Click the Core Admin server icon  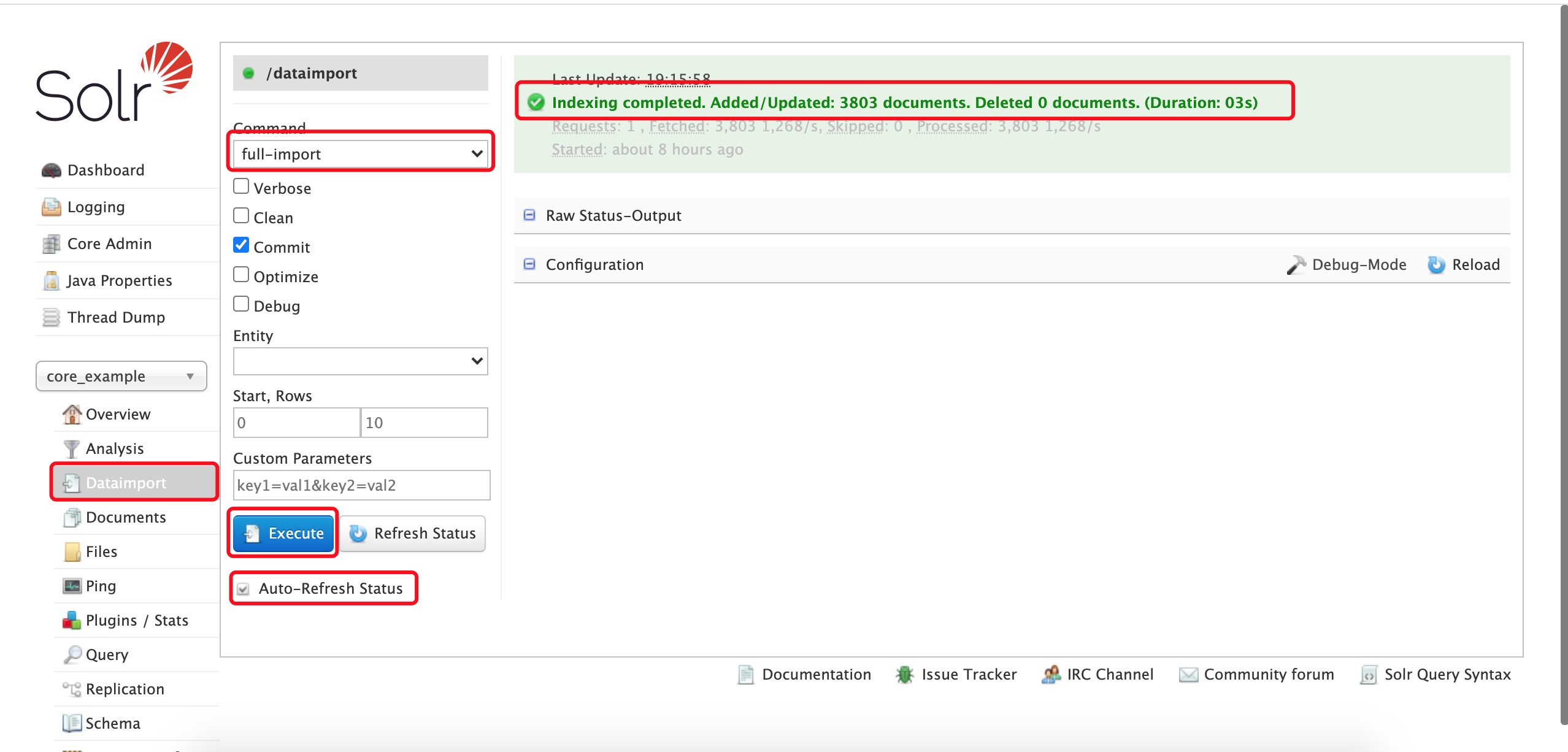(x=52, y=244)
